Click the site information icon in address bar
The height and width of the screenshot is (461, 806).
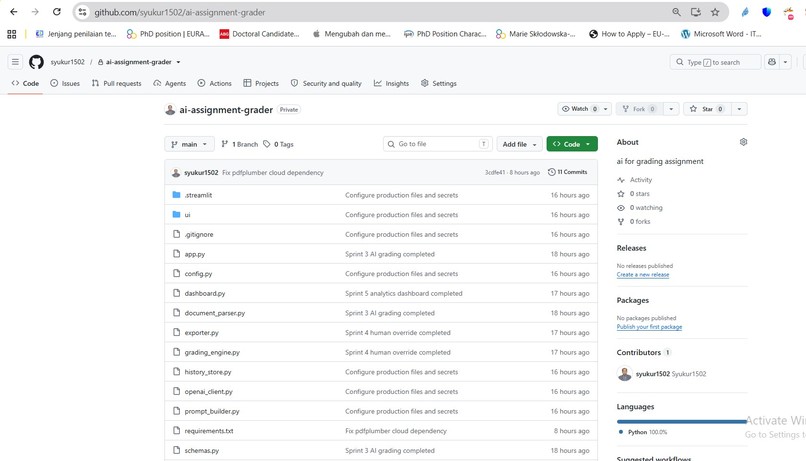(x=82, y=12)
